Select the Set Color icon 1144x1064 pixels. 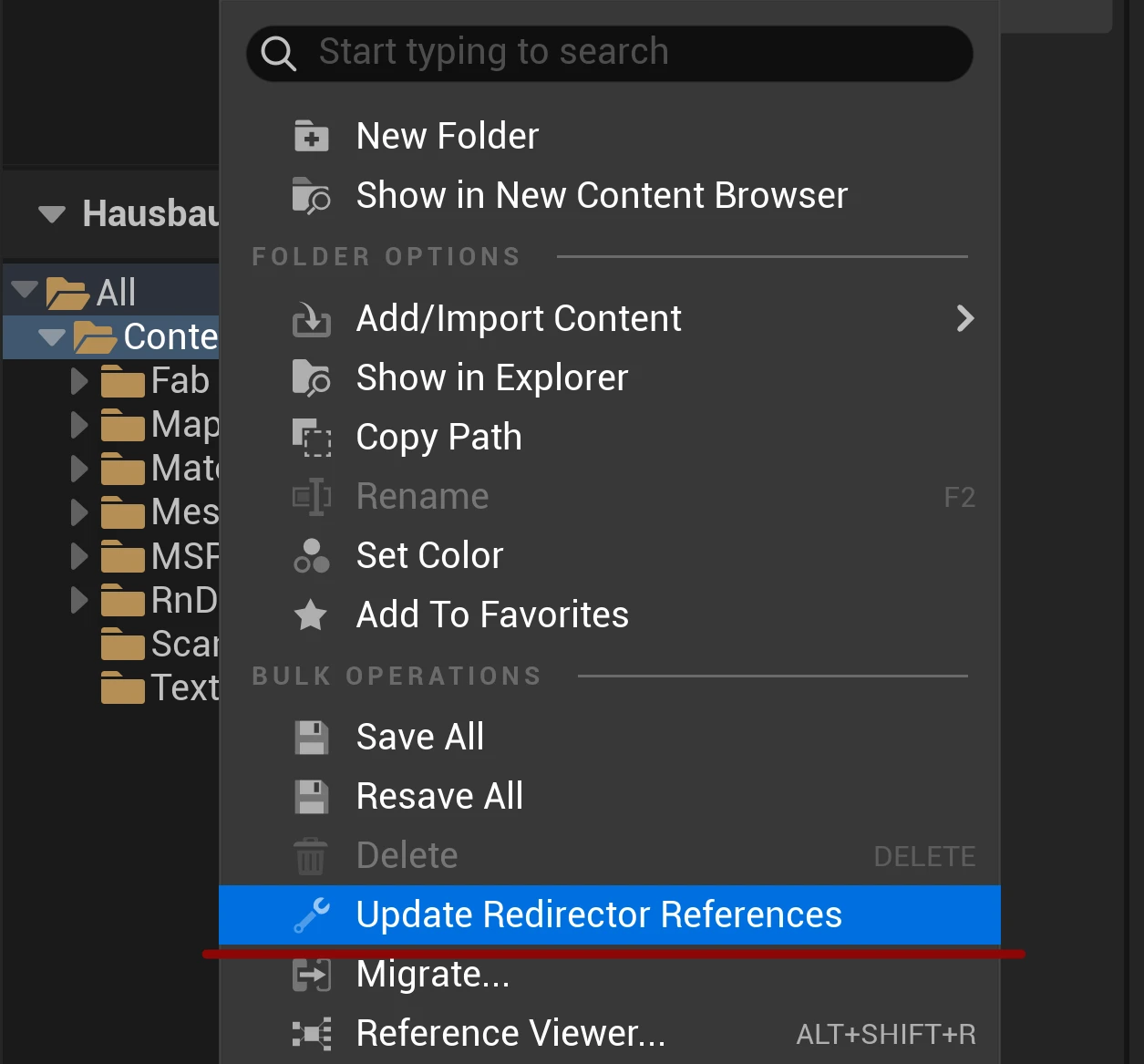311,555
